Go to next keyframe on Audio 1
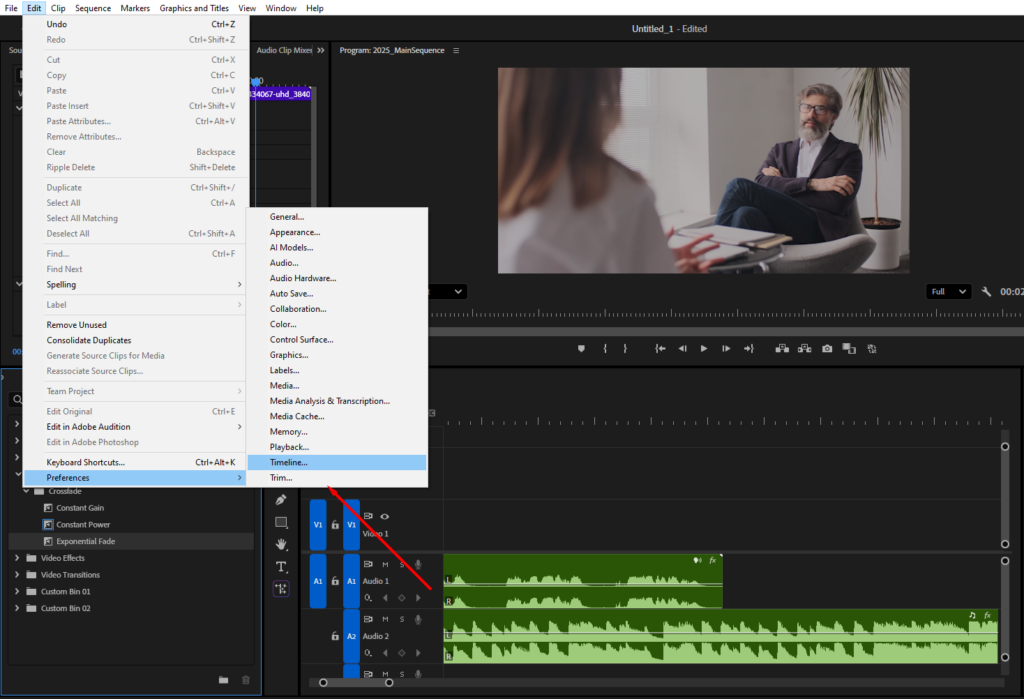 [418, 598]
